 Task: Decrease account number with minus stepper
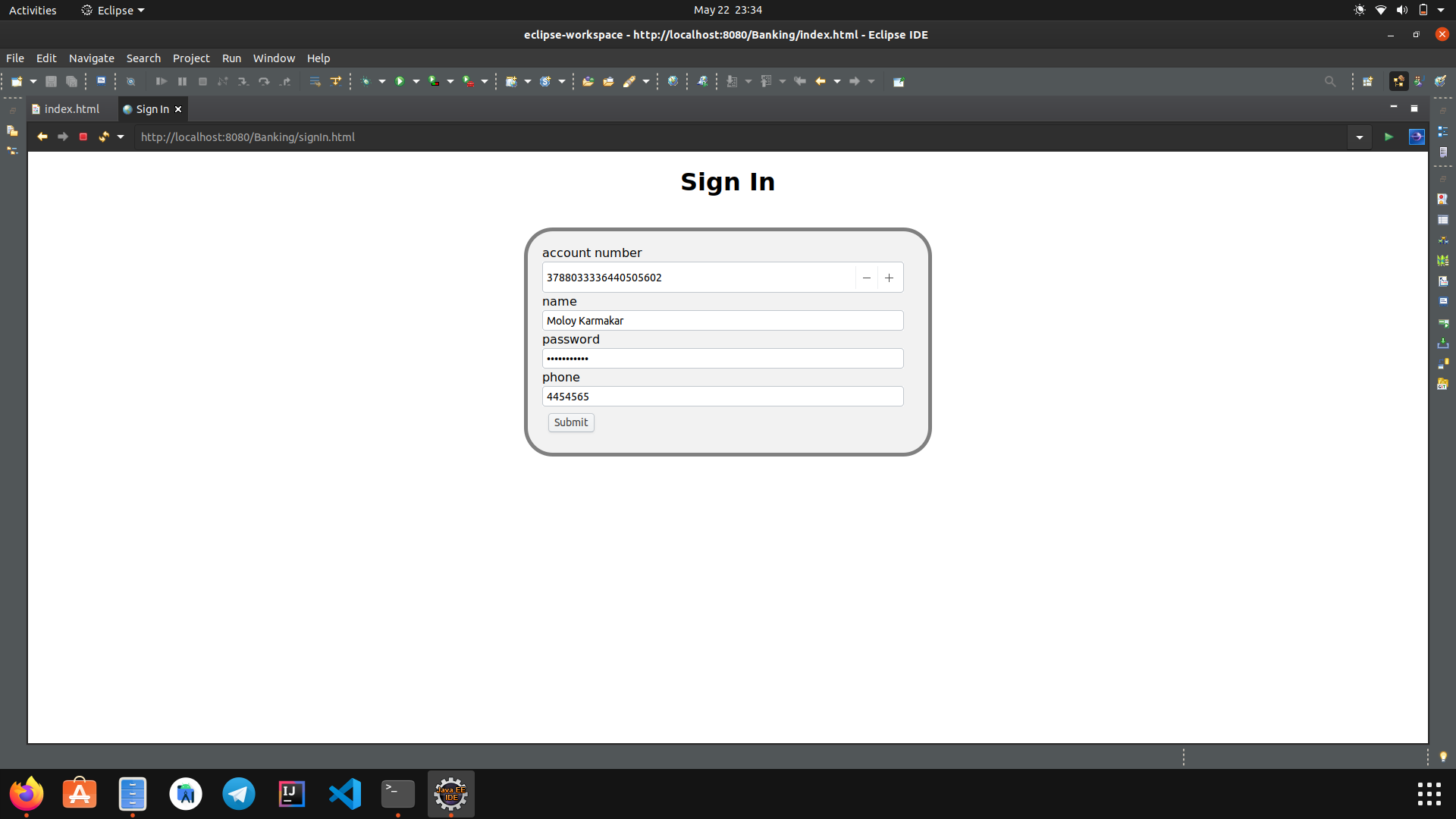click(x=866, y=278)
